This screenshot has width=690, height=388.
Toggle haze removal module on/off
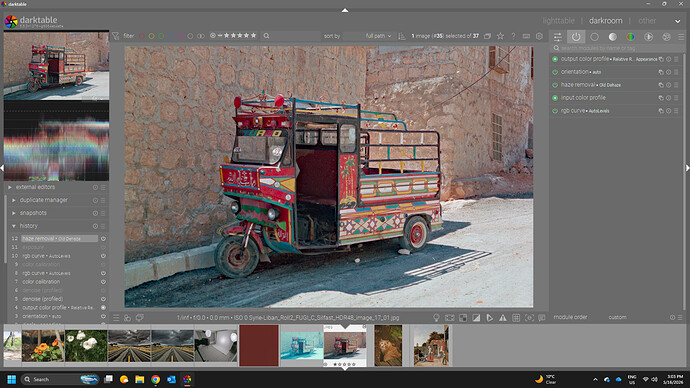coord(555,85)
